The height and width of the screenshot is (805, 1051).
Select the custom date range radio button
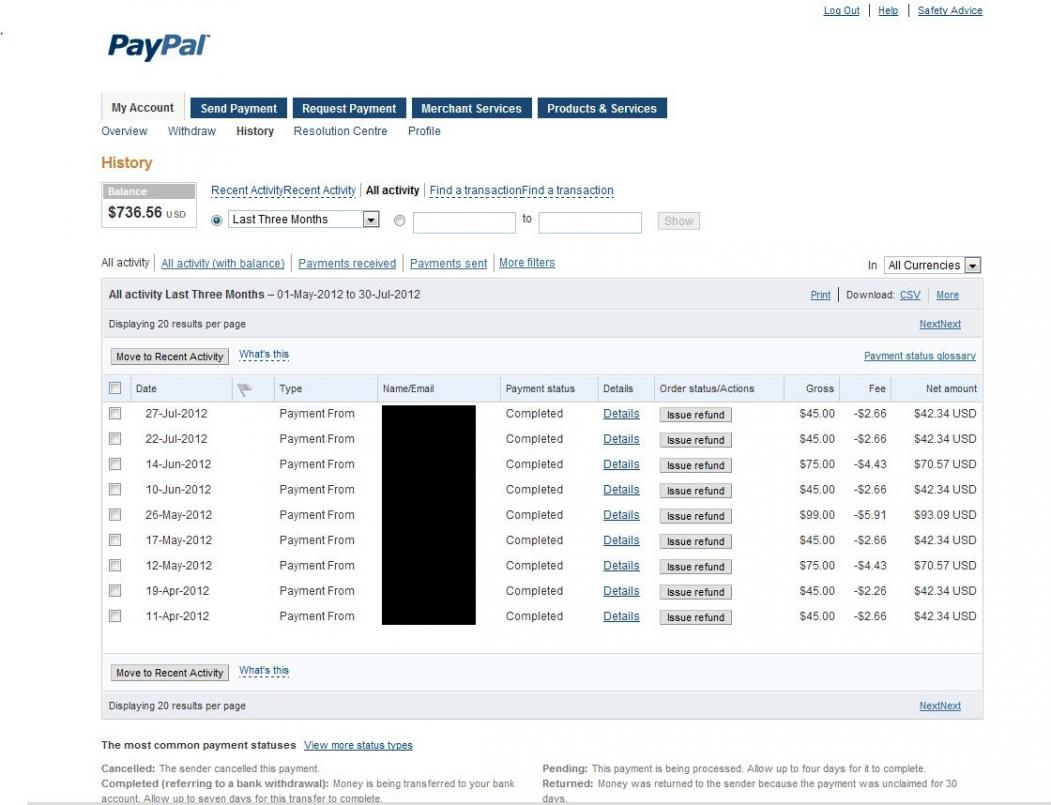[x=399, y=221]
